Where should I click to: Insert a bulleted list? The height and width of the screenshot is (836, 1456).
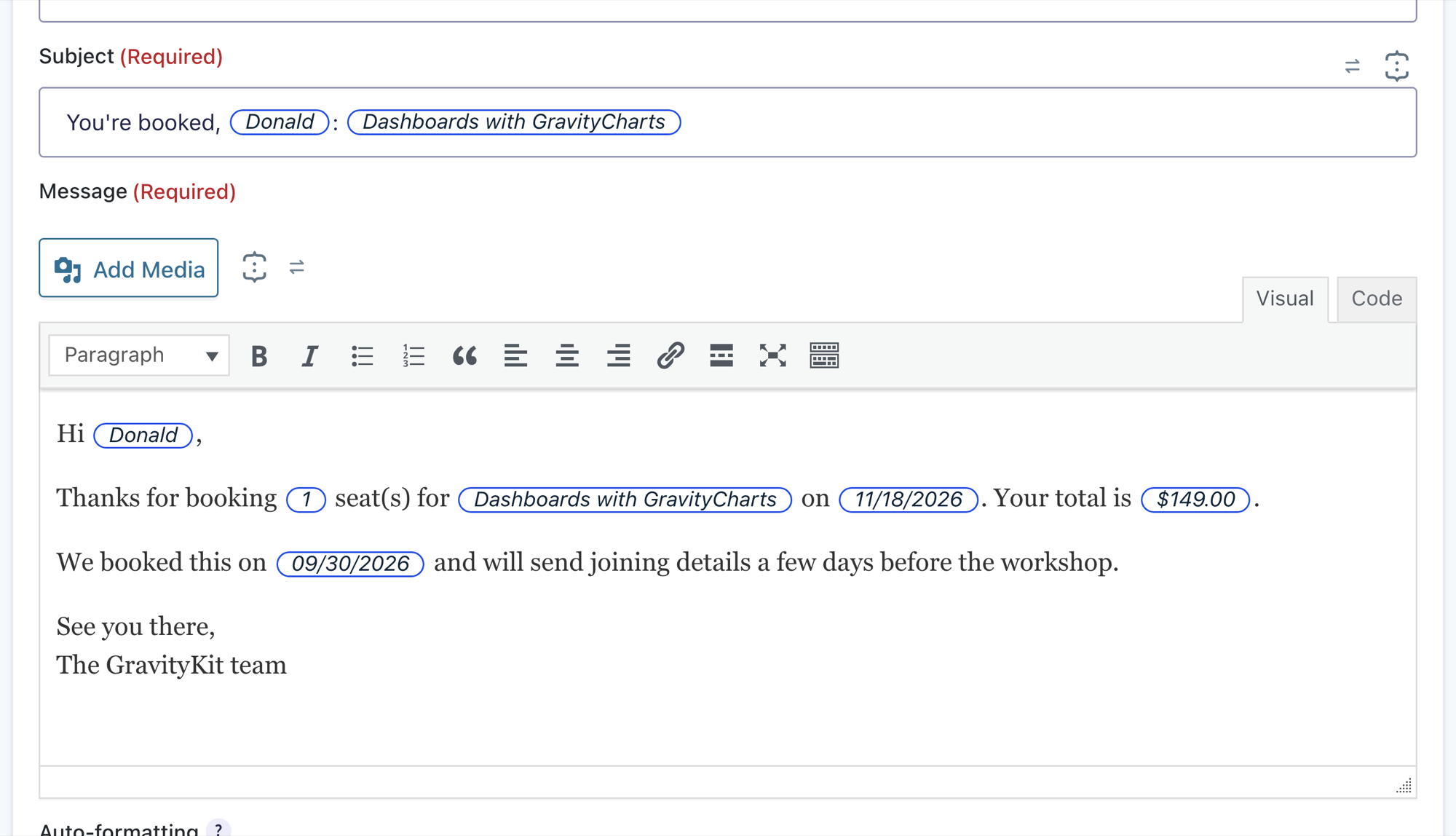tap(362, 355)
